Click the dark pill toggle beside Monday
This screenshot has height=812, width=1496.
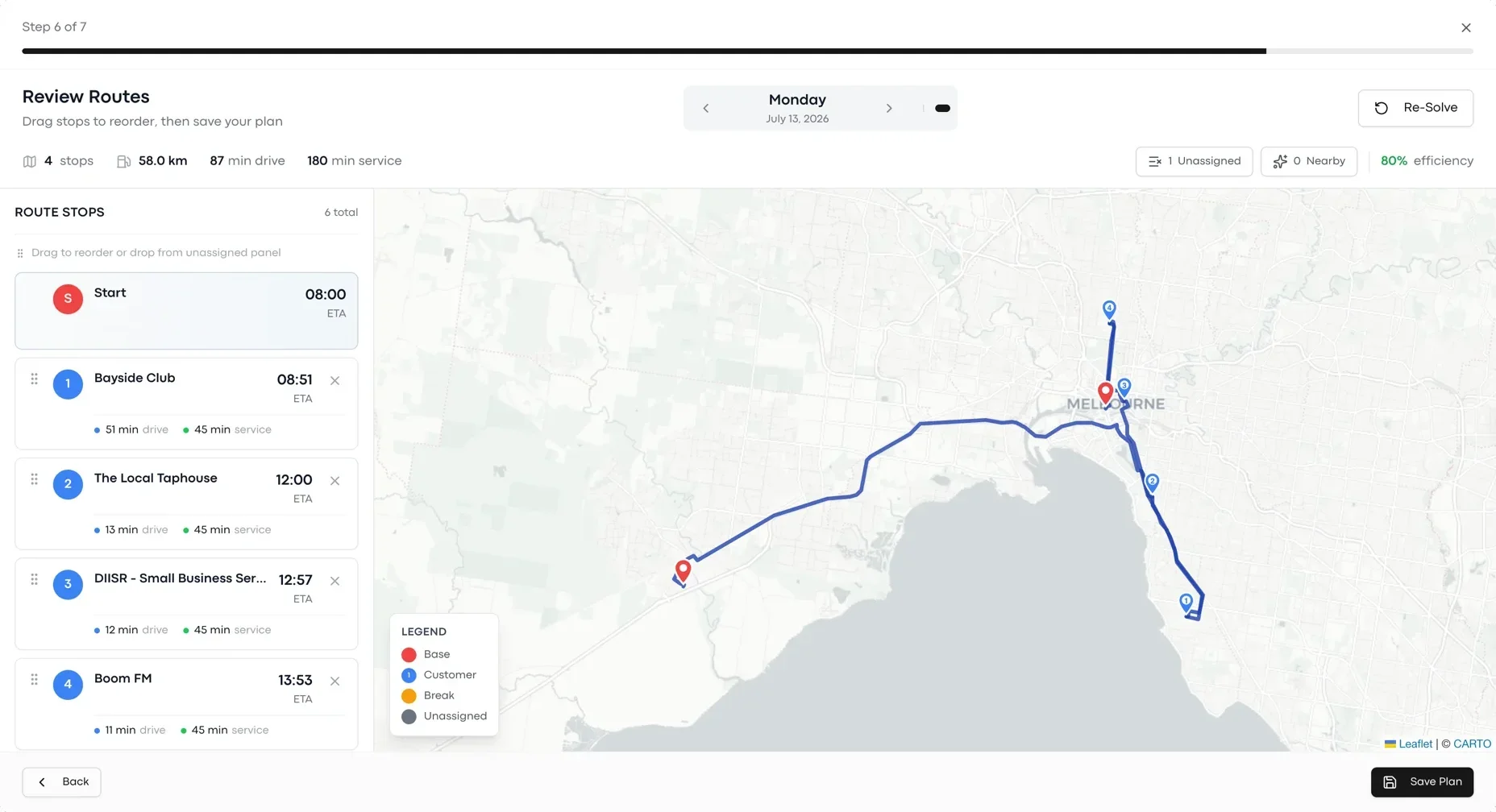pyautogui.click(x=942, y=108)
